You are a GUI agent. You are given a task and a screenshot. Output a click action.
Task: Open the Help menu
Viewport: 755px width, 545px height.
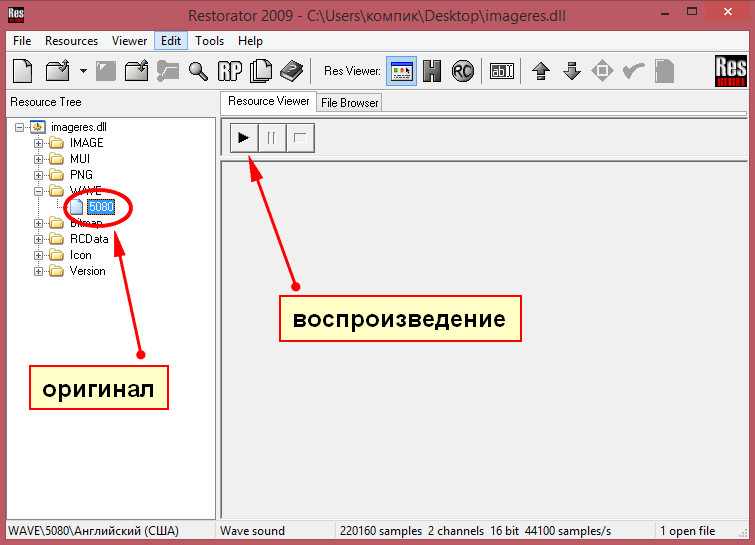point(250,41)
